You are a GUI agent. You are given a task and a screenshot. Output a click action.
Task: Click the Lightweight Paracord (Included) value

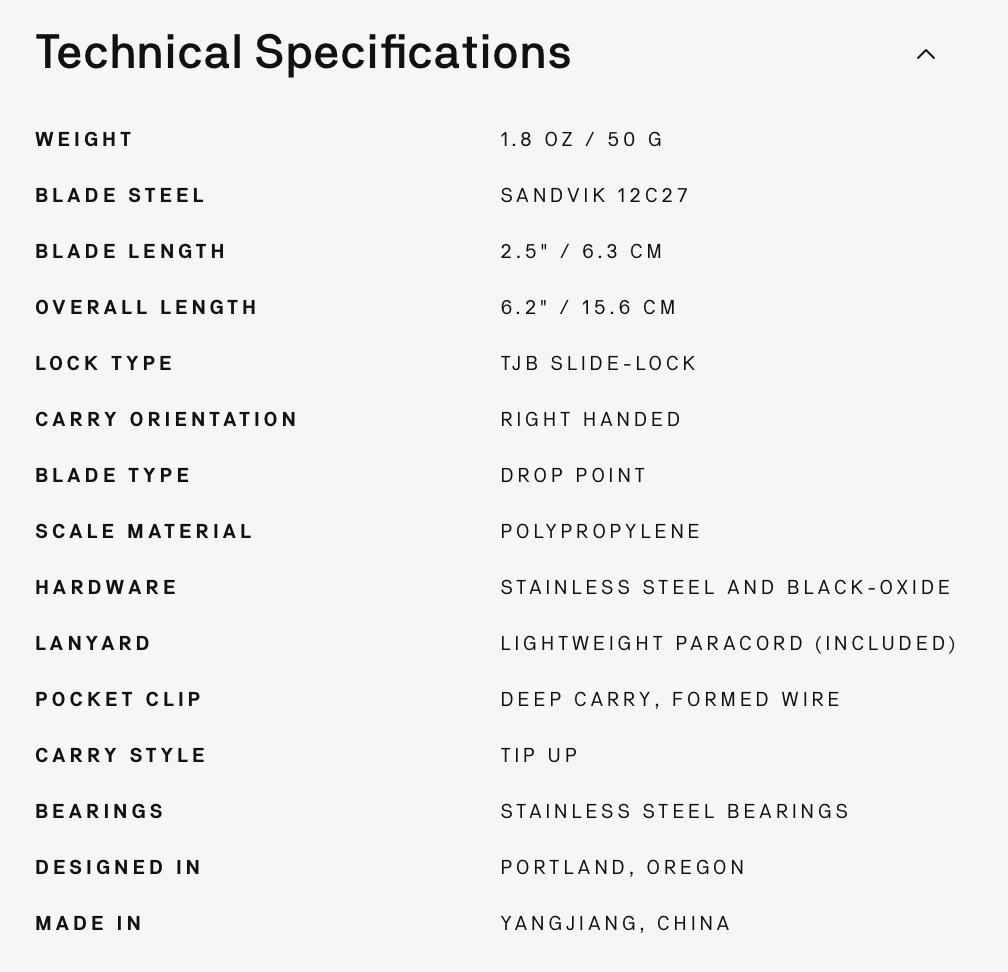click(729, 644)
